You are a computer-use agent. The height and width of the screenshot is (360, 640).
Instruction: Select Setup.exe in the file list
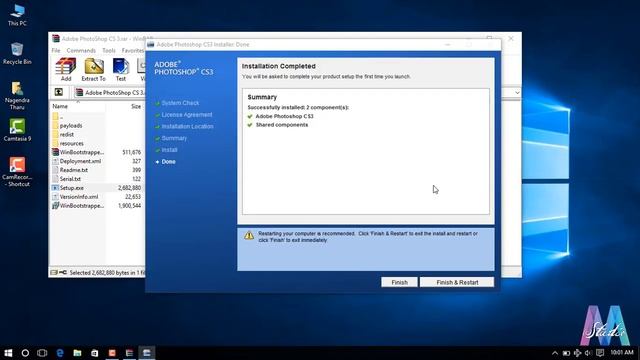tap(72, 188)
